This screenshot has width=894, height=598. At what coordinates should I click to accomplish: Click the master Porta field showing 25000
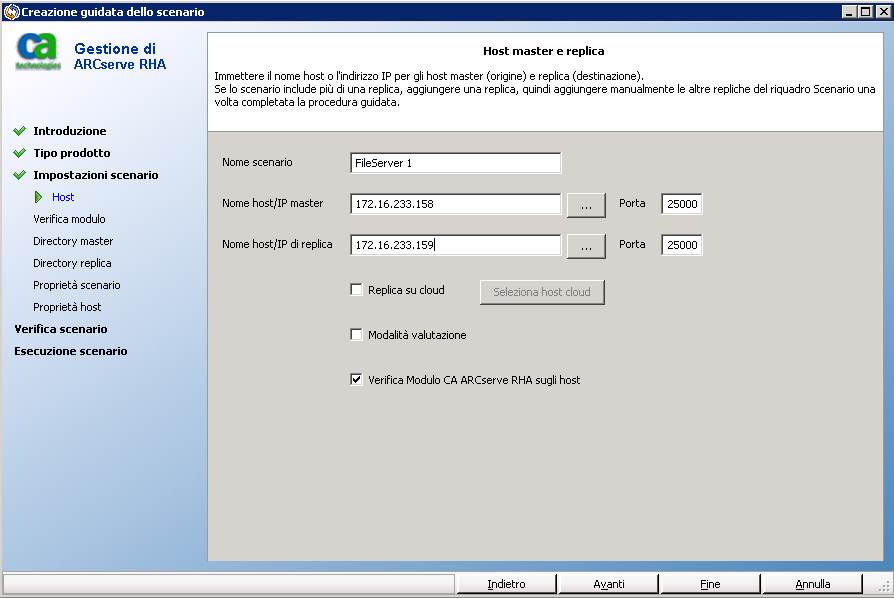coord(681,204)
